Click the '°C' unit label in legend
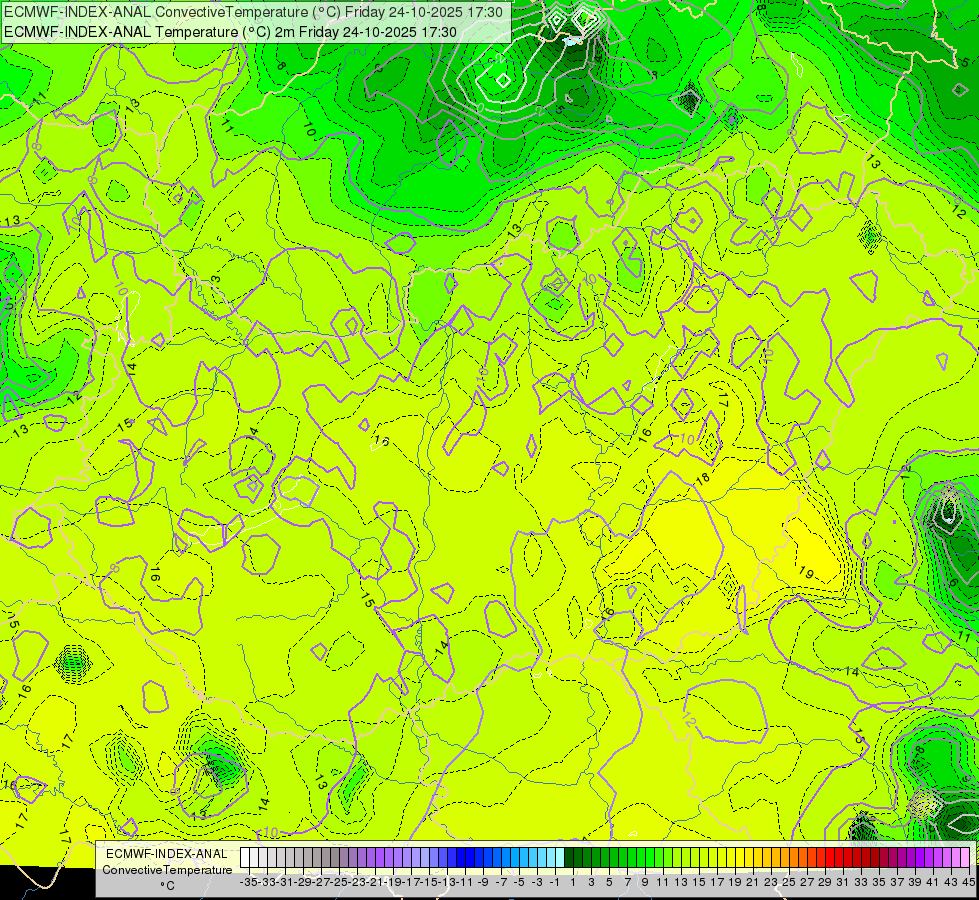The width and height of the screenshot is (979, 900). 167,886
